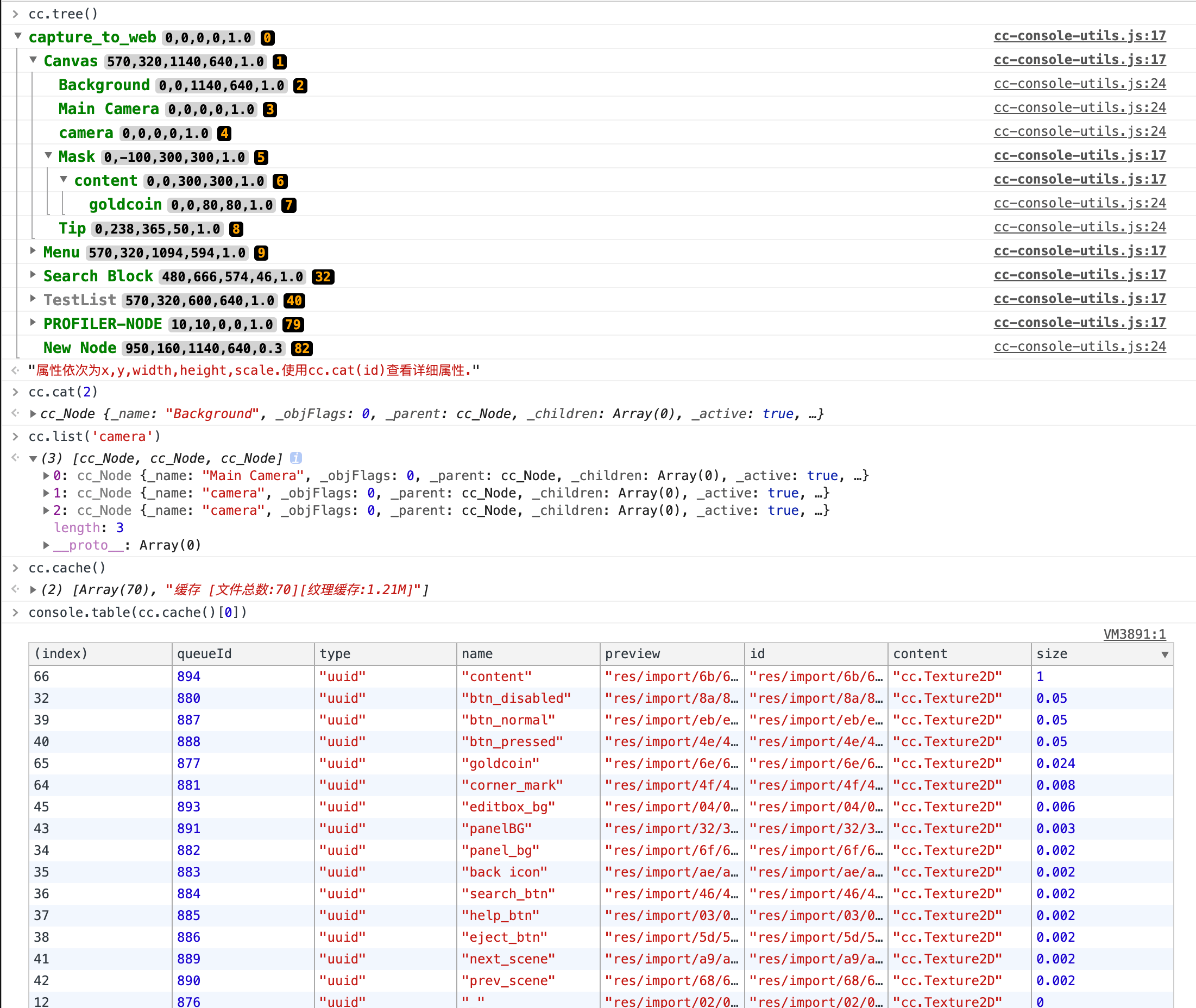
Task: Click the orange 82 ID badge
Action: tap(301, 349)
